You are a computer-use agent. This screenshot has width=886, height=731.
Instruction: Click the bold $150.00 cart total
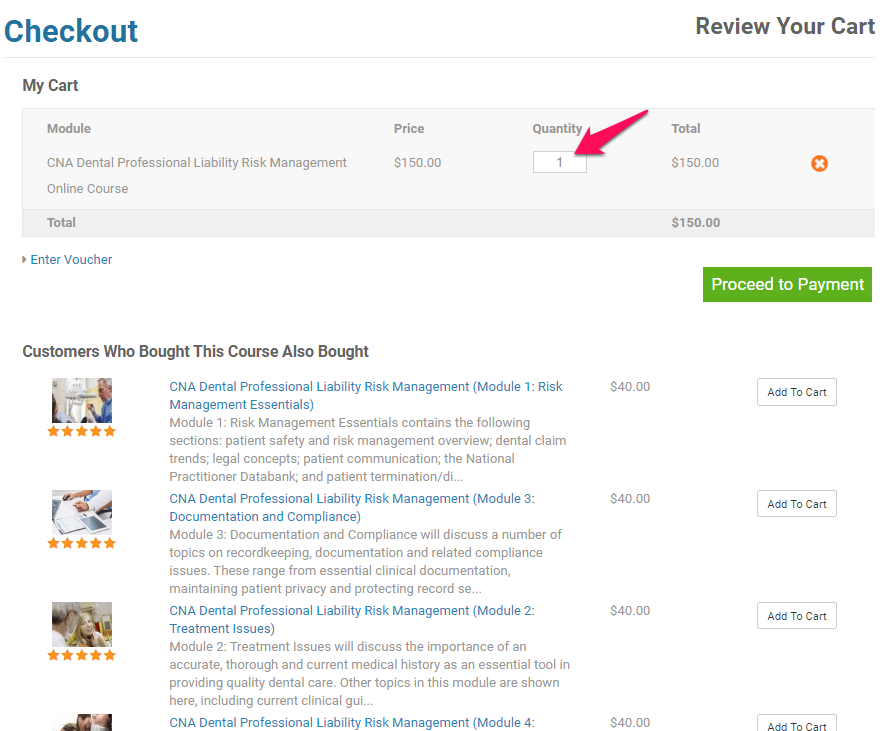696,223
